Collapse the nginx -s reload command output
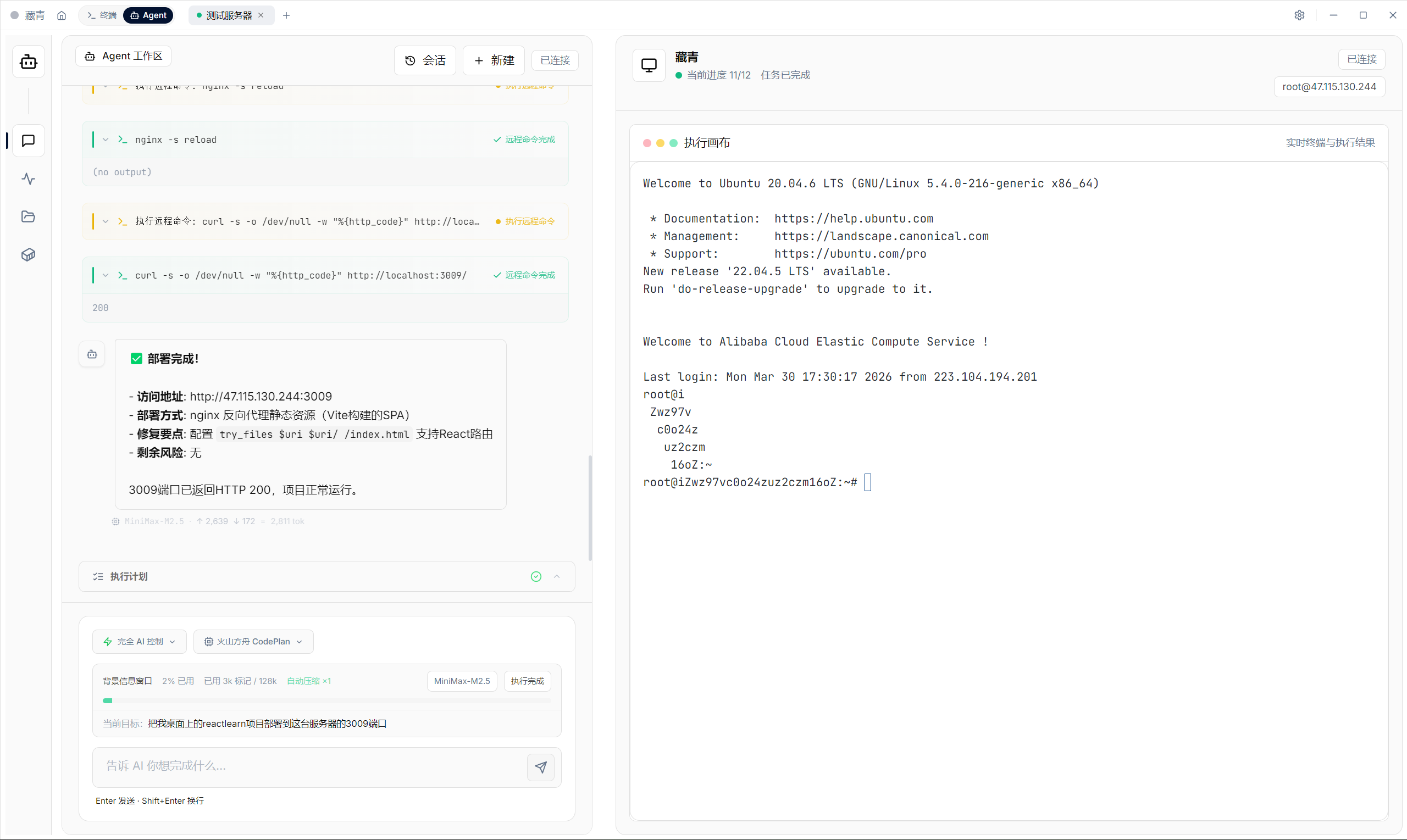Screen dimensions: 1407x840 pyautogui.click(x=106, y=139)
